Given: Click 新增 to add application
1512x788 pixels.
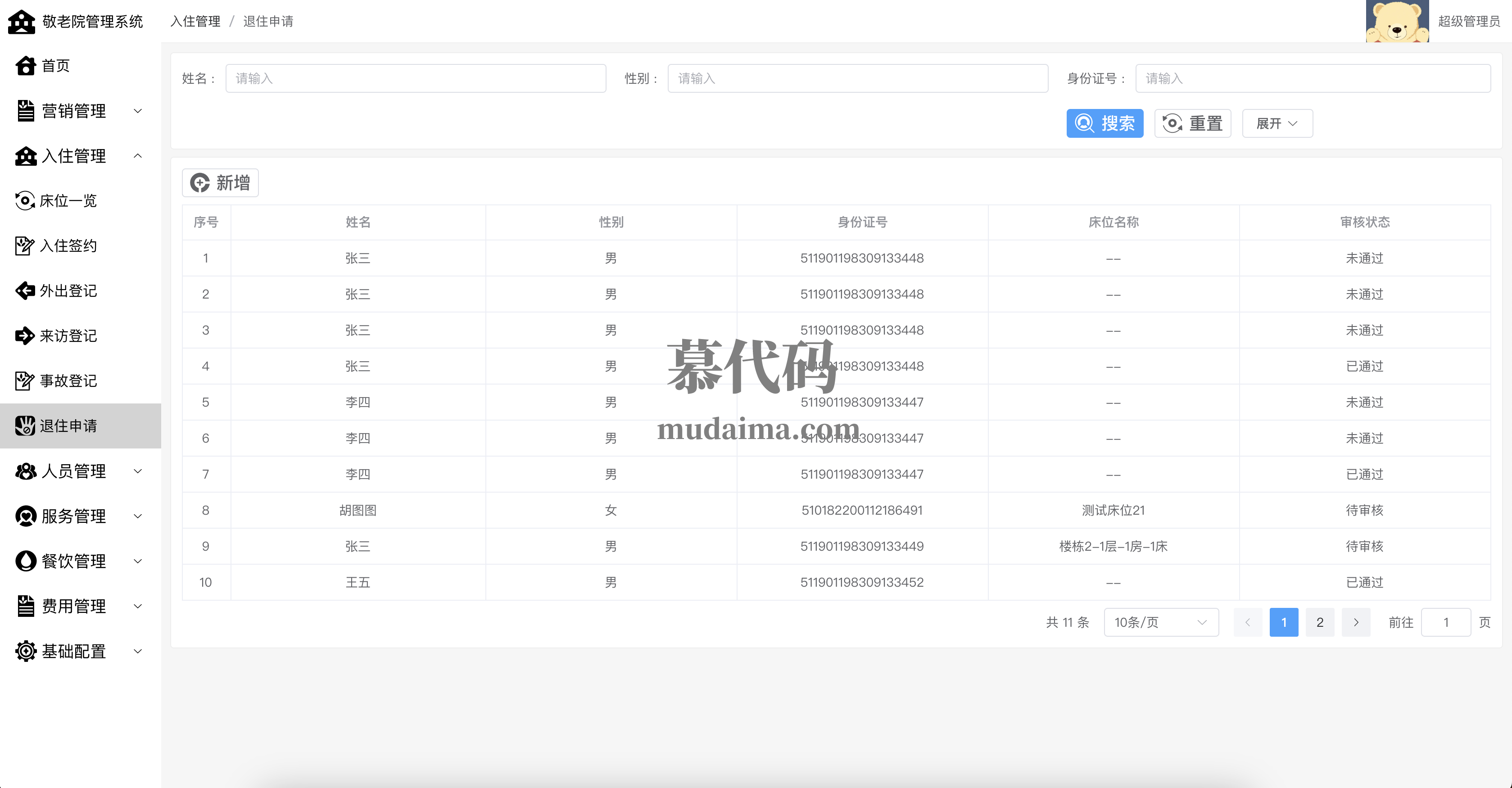Looking at the screenshot, I should click(x=220, y=183).
